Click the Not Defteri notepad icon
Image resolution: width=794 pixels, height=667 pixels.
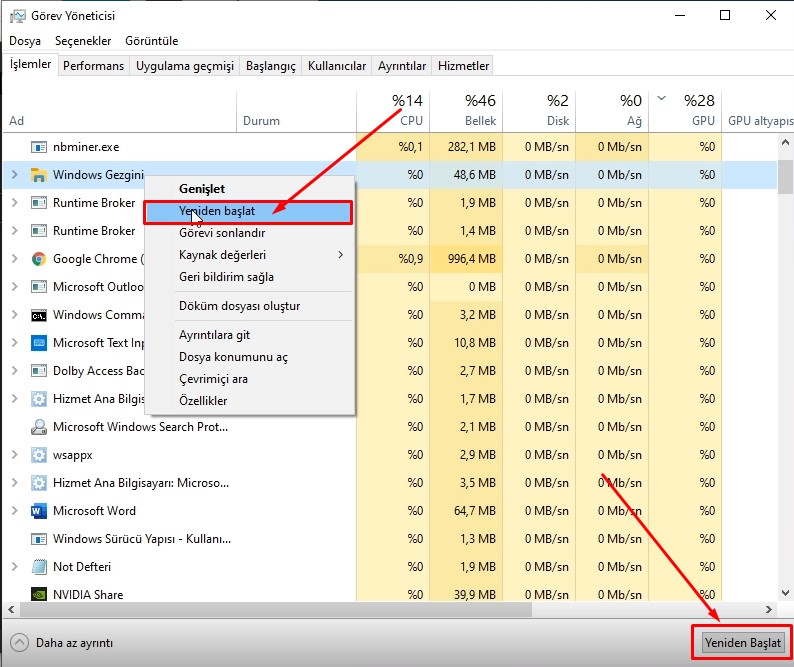coord(38,567)
